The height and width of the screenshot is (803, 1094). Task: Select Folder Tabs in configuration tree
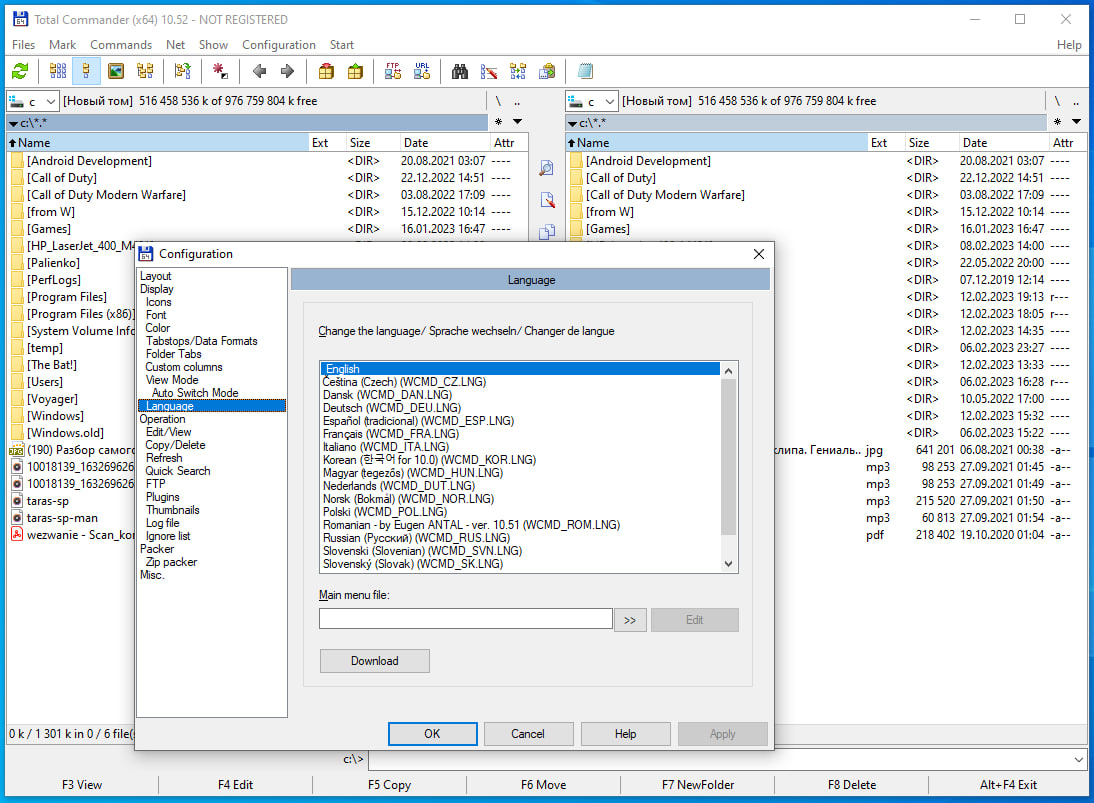pyautogui.click(x=174, y=354)
